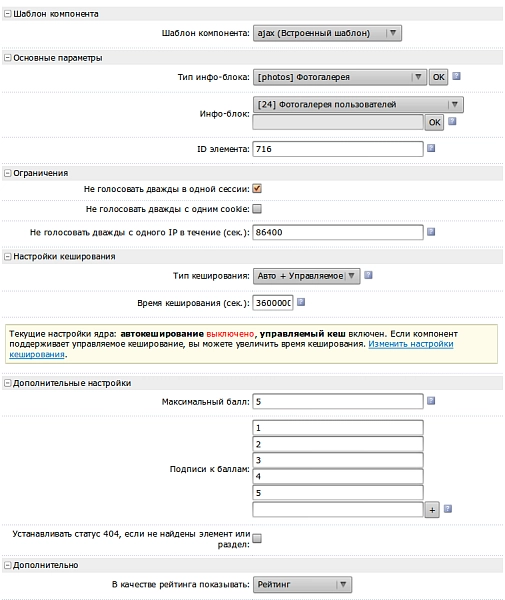
Task: Open Тип кеширования dropdown
Action: coord(306,276)
